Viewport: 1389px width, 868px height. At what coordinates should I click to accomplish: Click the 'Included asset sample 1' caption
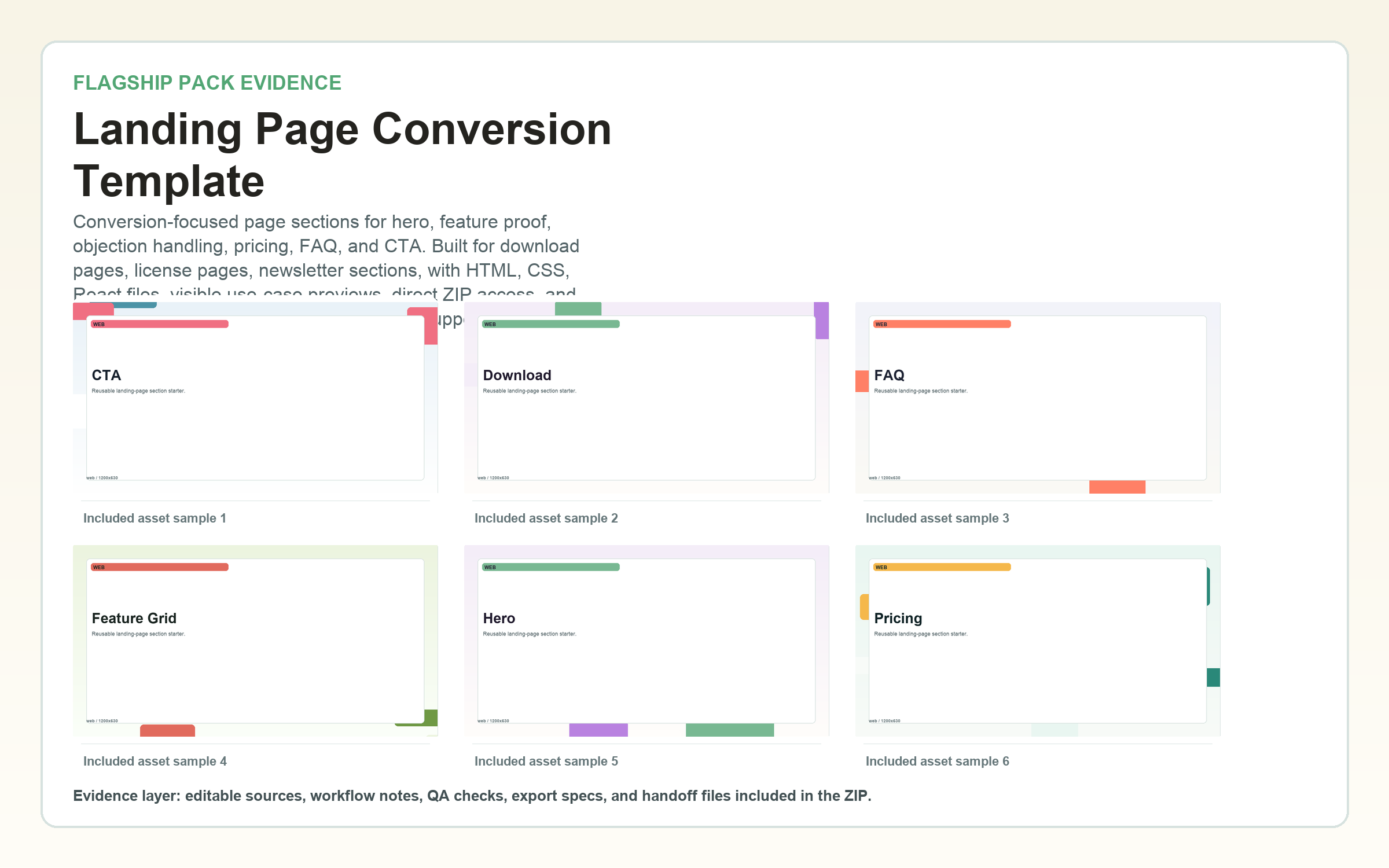click(155, 518)
